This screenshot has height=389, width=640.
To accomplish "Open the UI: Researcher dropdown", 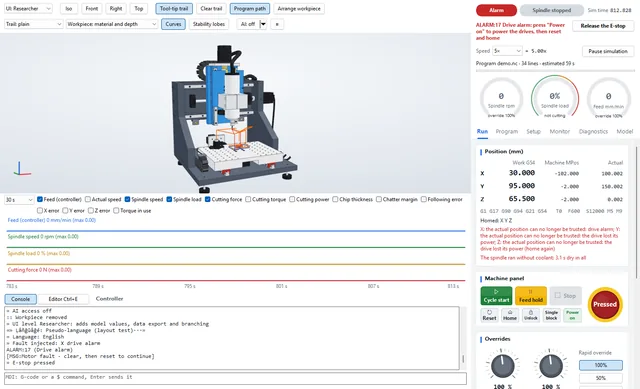I will [x=29, y=9].
